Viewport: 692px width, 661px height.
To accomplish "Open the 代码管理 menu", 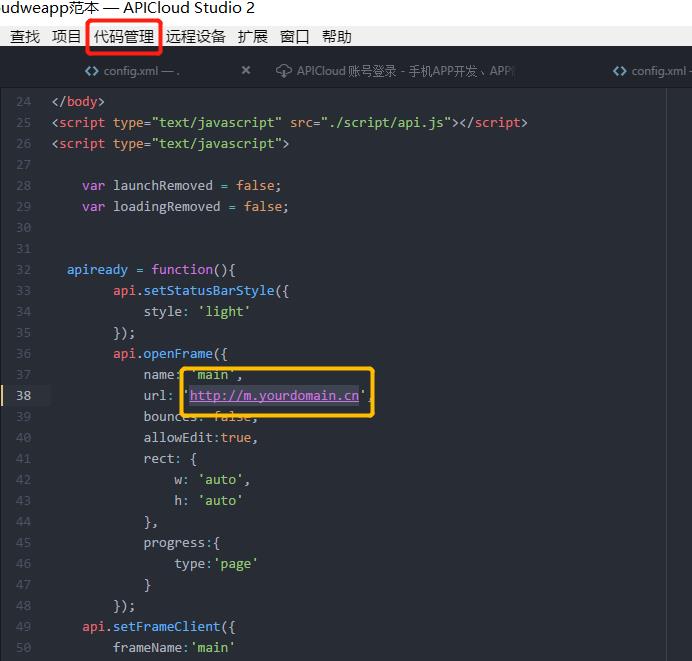I will point(124,37).
